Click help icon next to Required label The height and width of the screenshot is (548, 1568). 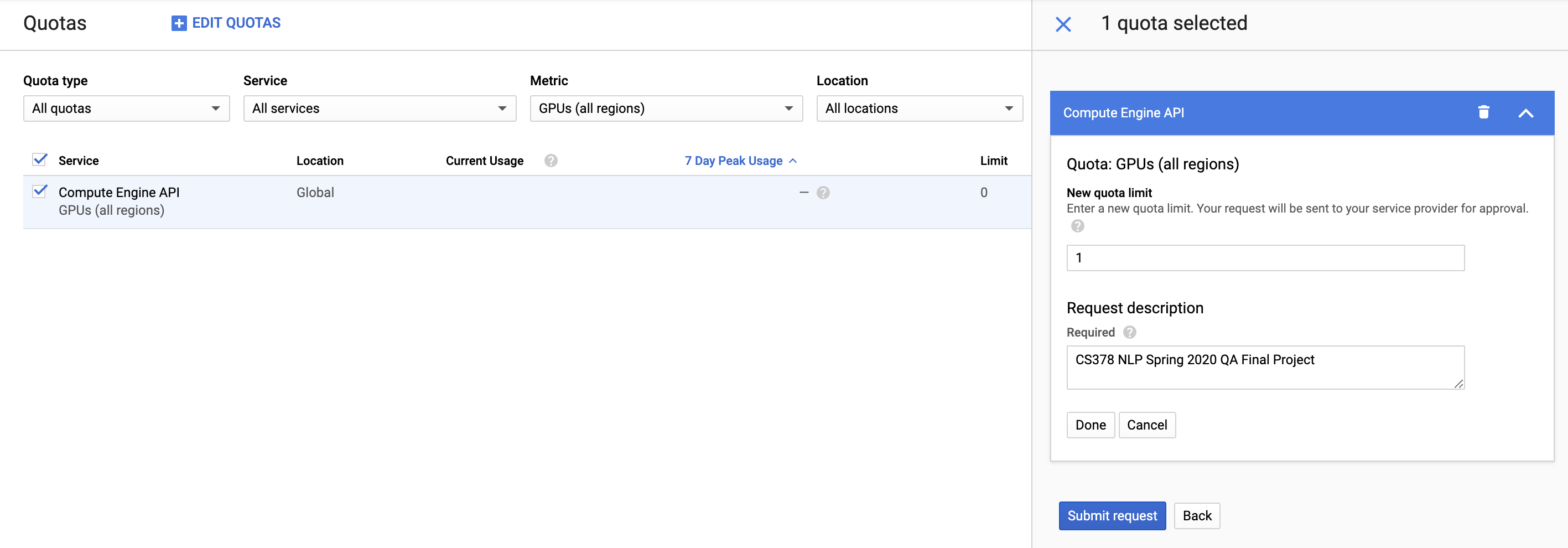click(x=1129, y=333)
